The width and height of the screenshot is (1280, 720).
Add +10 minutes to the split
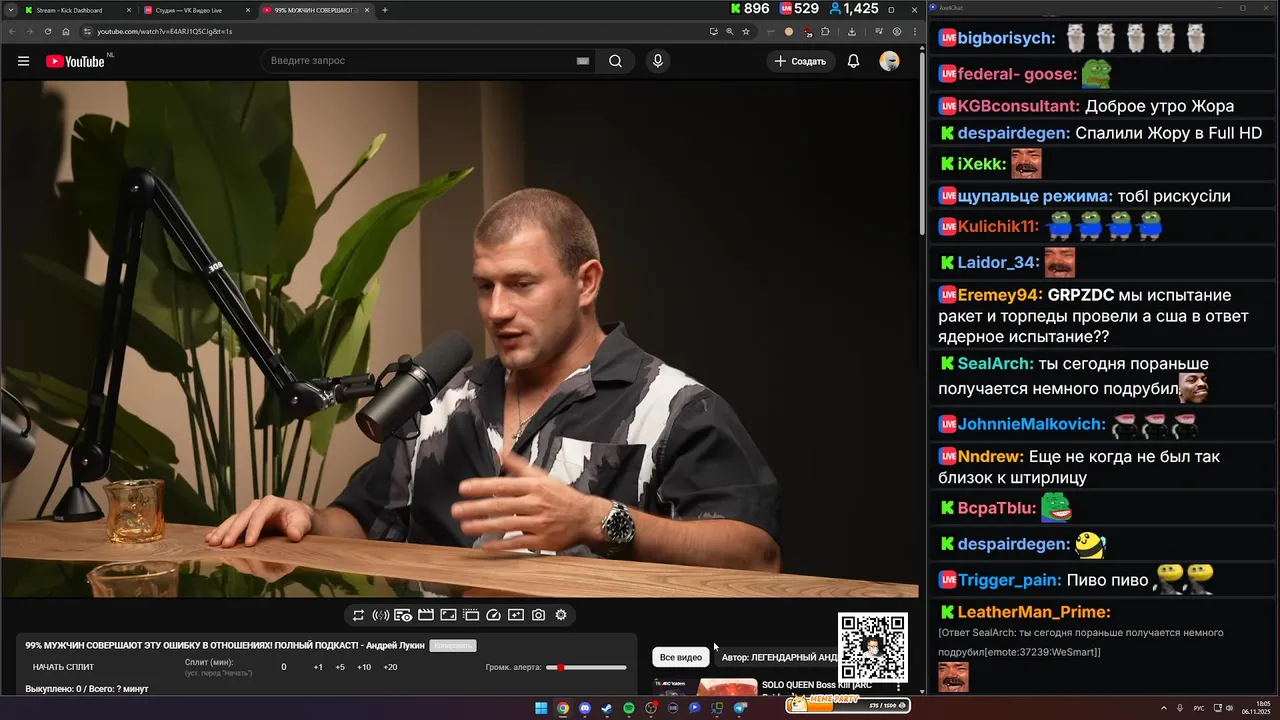point(364,667)
